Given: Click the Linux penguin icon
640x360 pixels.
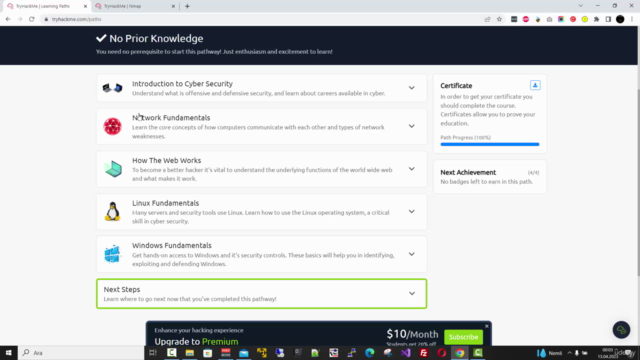Looking at the screenshot, I should (112, 211).
